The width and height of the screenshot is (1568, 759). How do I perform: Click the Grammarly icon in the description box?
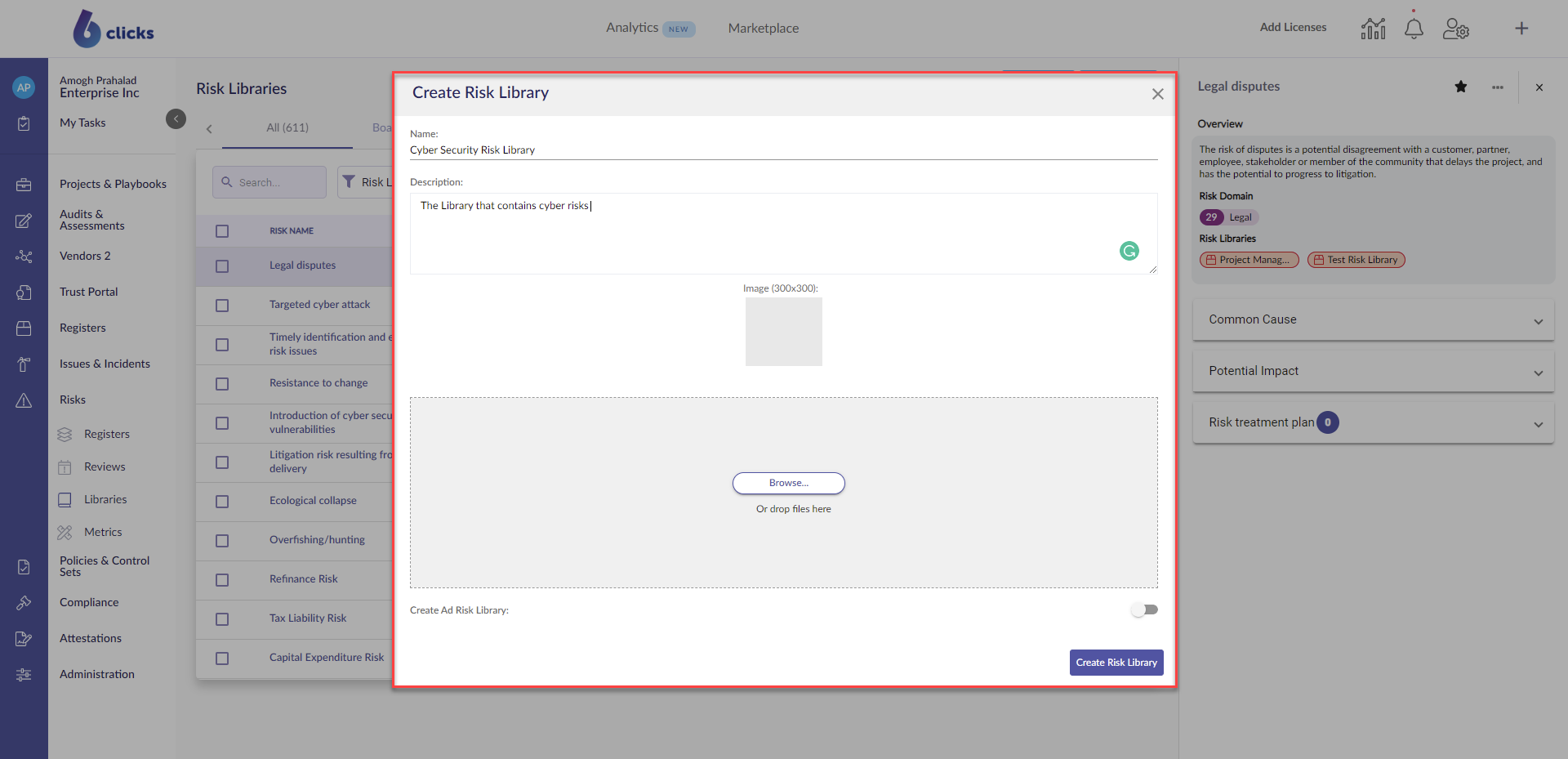(x=1129, y=251)
